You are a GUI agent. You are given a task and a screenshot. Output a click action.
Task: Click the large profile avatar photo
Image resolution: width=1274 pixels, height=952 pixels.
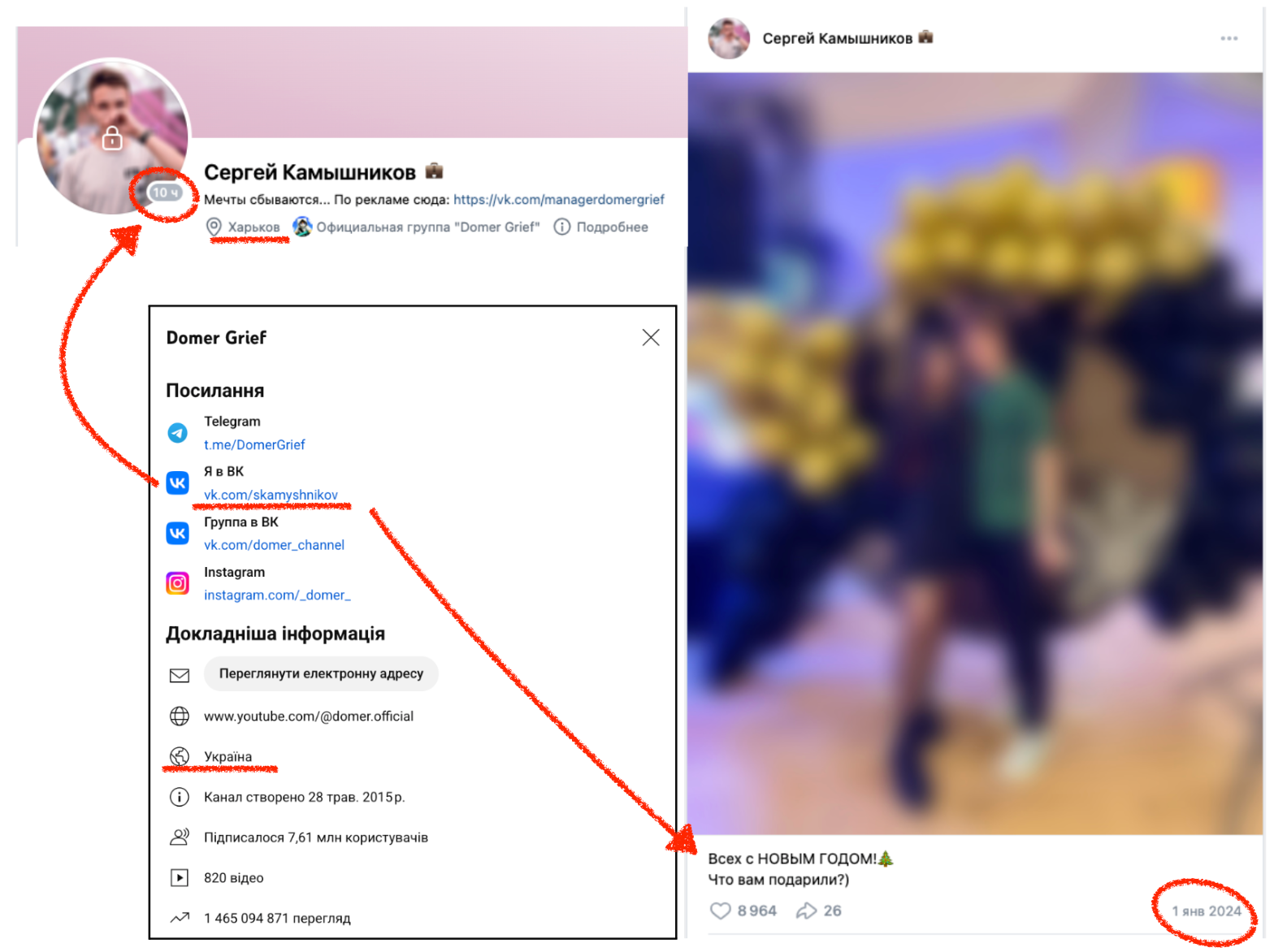tap(112, 136)
